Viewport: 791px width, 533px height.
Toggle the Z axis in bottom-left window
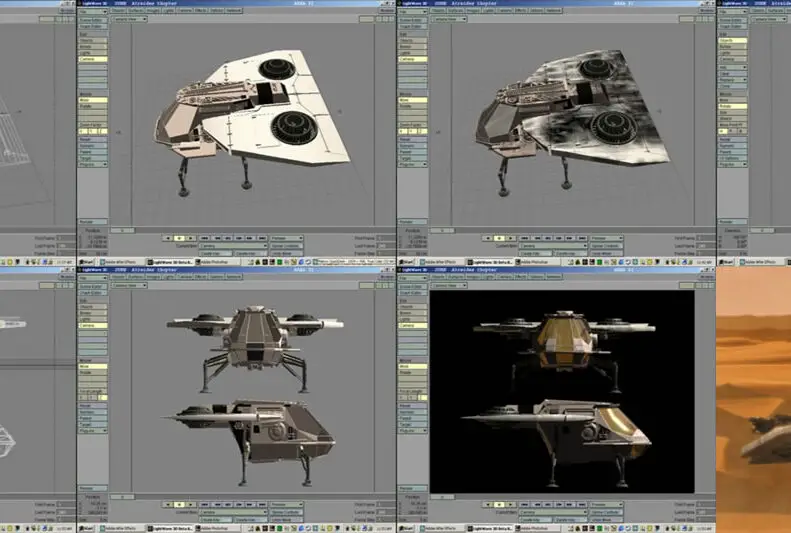[101, 397]
